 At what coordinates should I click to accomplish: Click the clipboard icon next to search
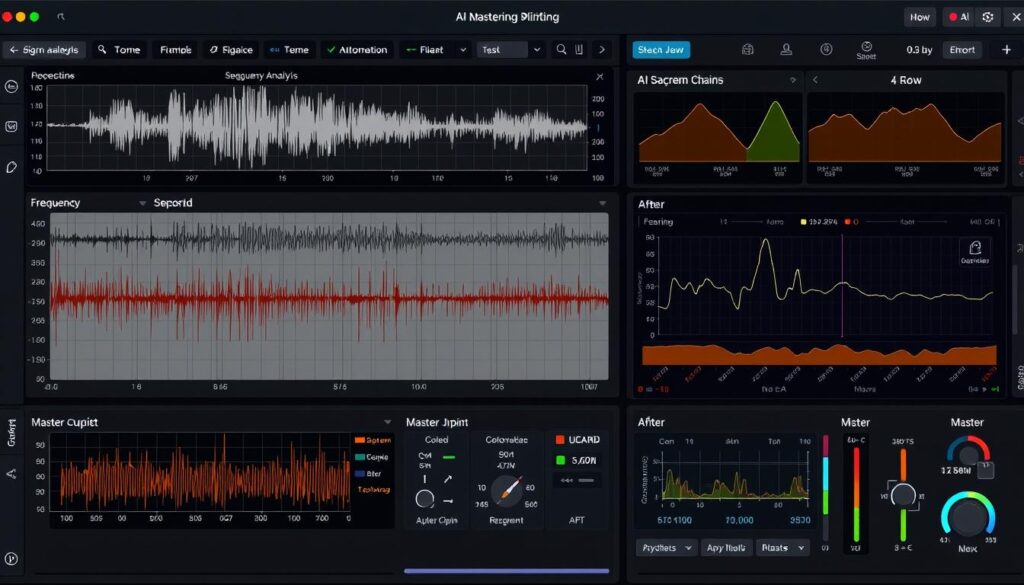tap(580, 49)
